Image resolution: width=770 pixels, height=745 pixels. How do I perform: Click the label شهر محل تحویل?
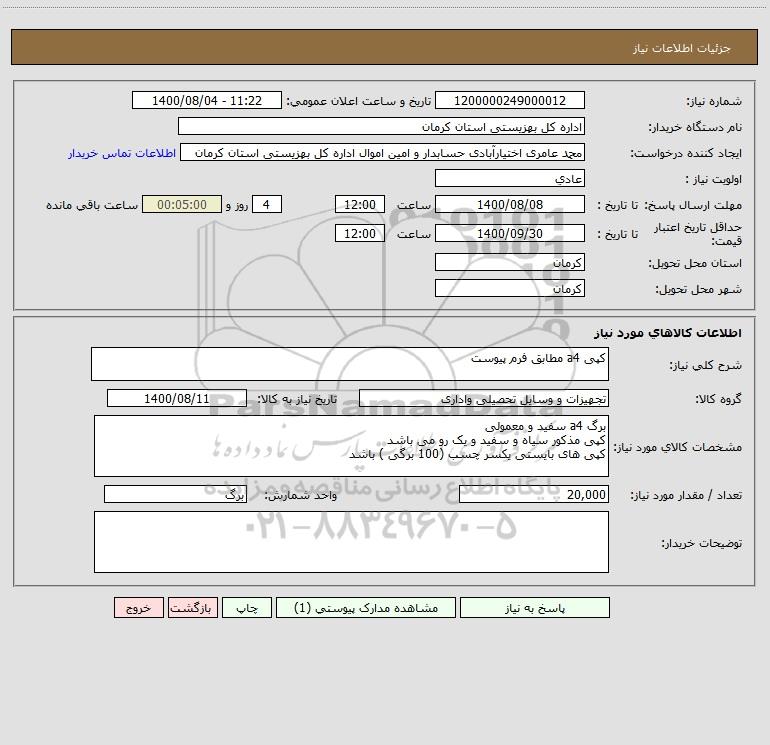pyautogui.click(x=699, y=290)
